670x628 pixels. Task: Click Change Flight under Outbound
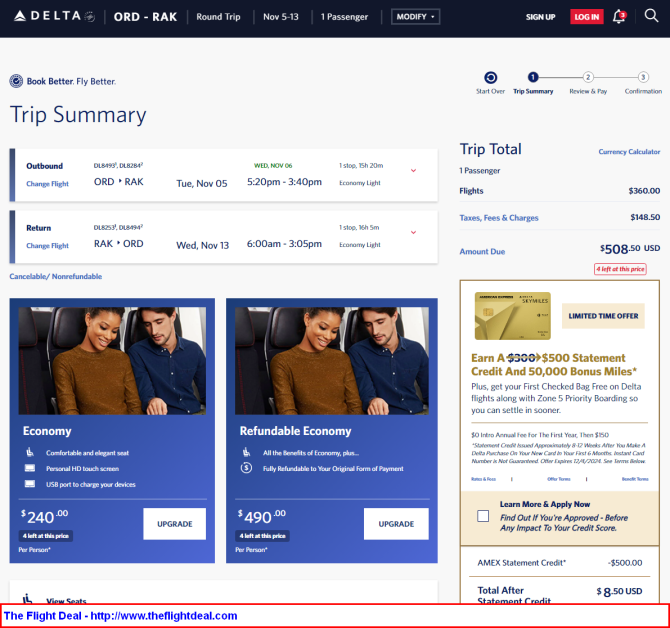pyautogui.click(x=47, y=184)
